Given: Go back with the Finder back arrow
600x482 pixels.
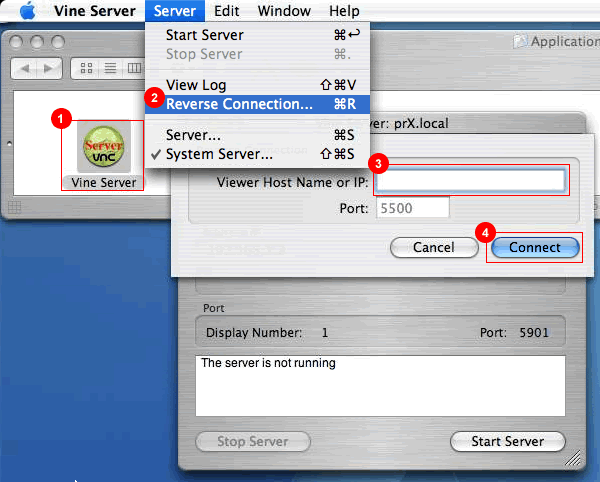Looking at the screenshot, I should click(24, 68).
